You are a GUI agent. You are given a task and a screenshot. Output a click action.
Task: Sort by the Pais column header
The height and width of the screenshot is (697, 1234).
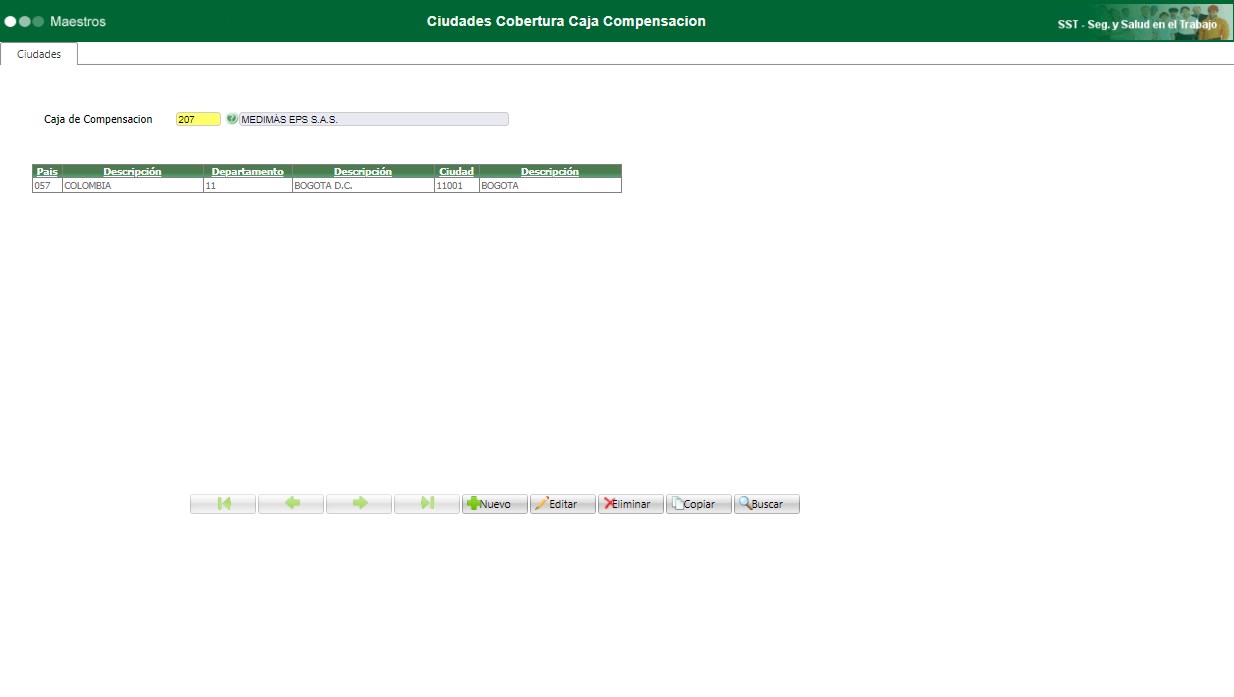pos(47,171)
